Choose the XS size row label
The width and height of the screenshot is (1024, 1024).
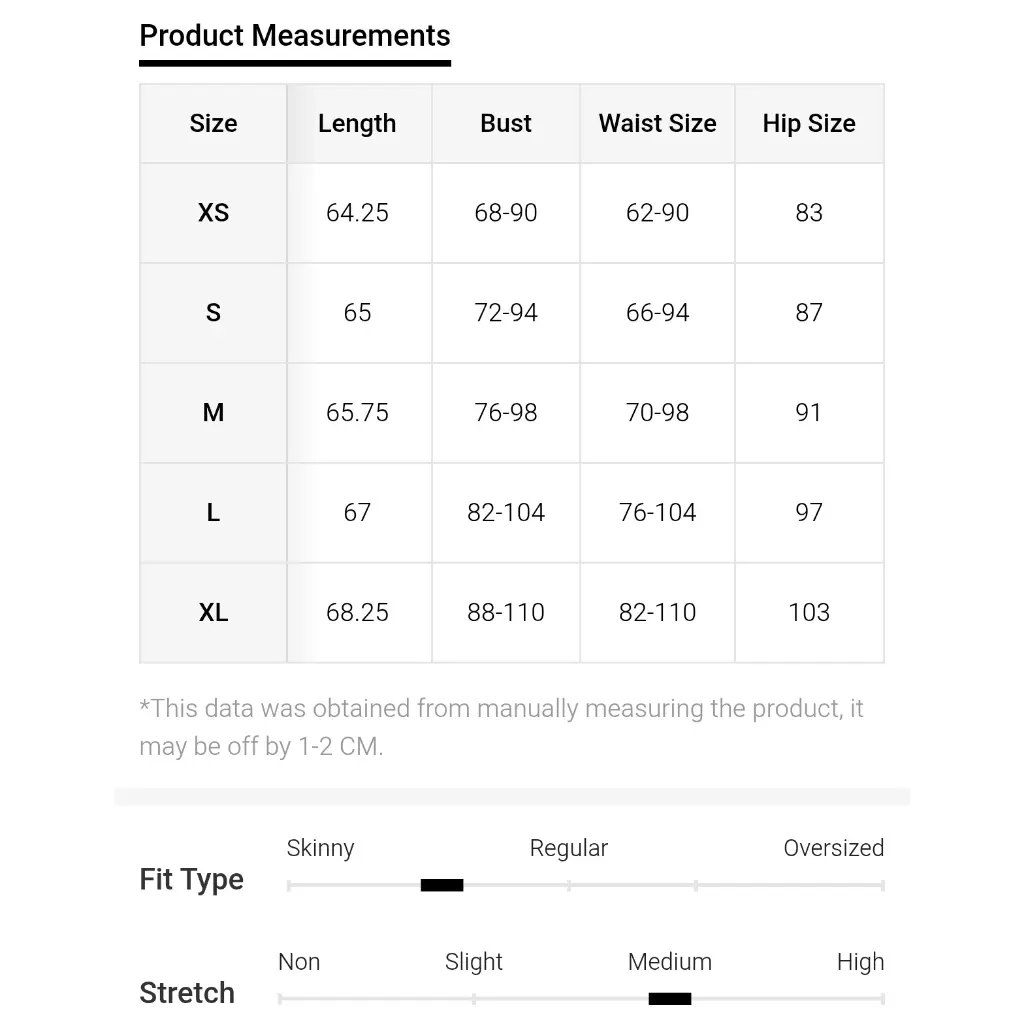pos(213,213)
